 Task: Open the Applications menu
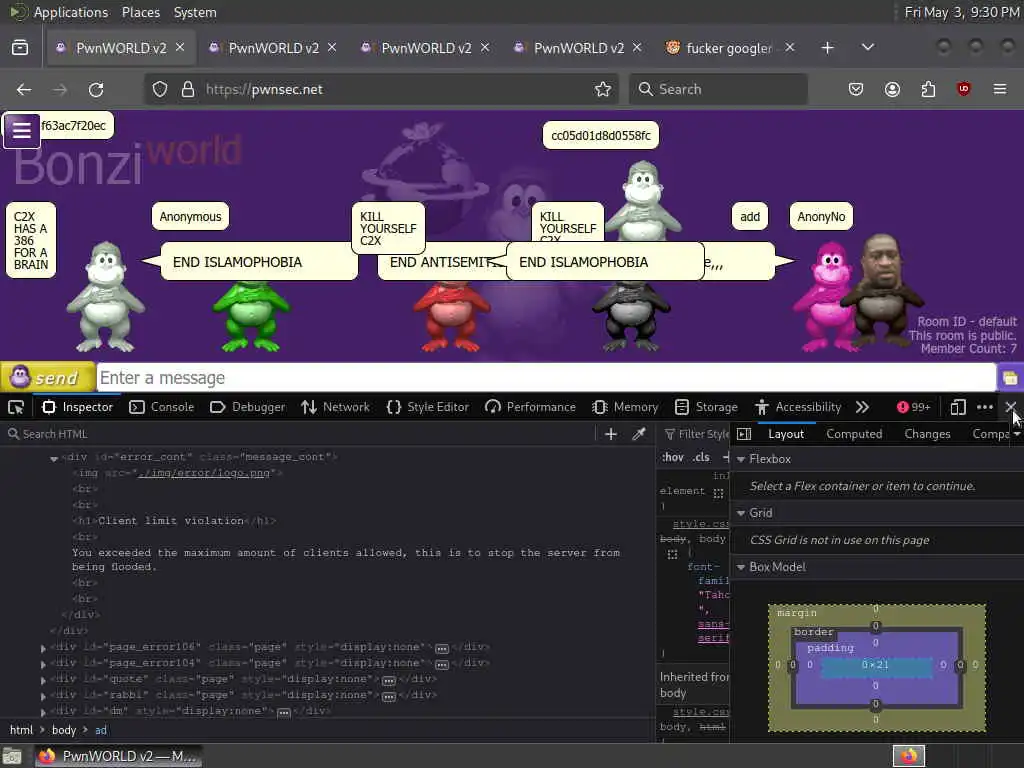click(x=71, y=12)
